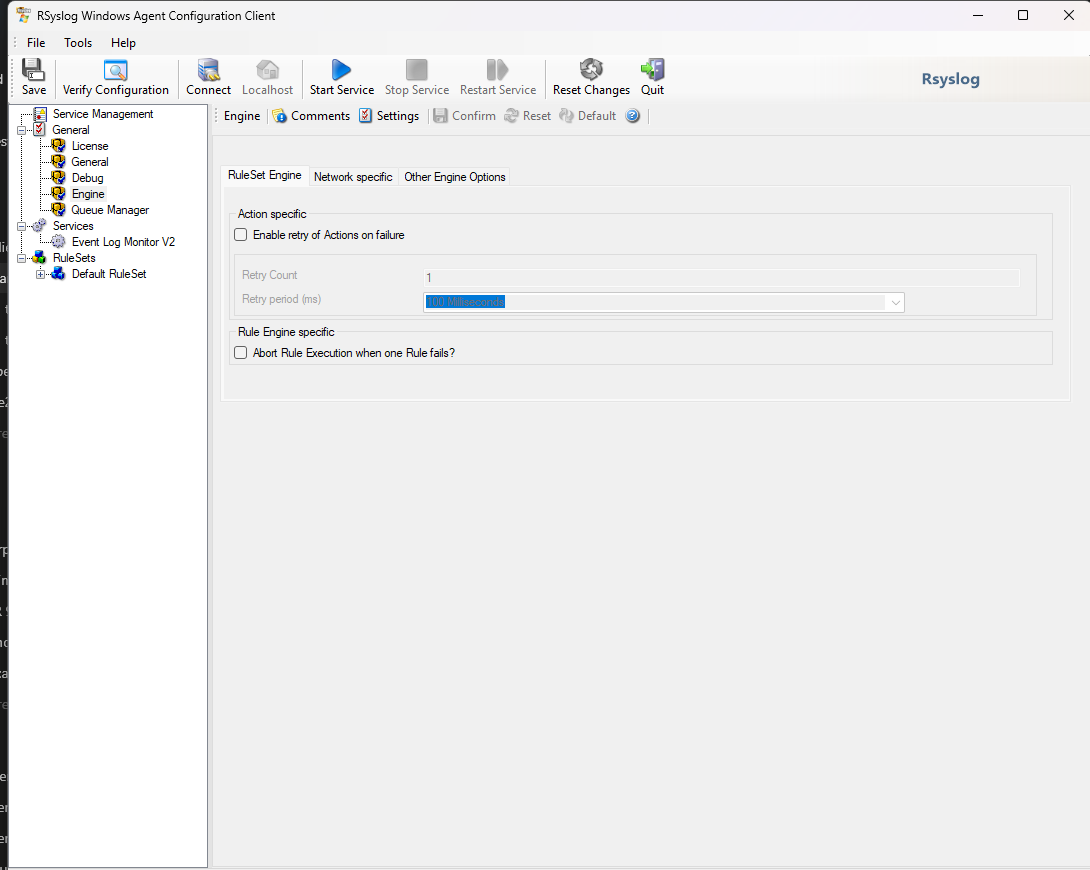Select the General child tree item label
The height and width of the screenshot is (870, 1090).
click(x=90, y=162)
